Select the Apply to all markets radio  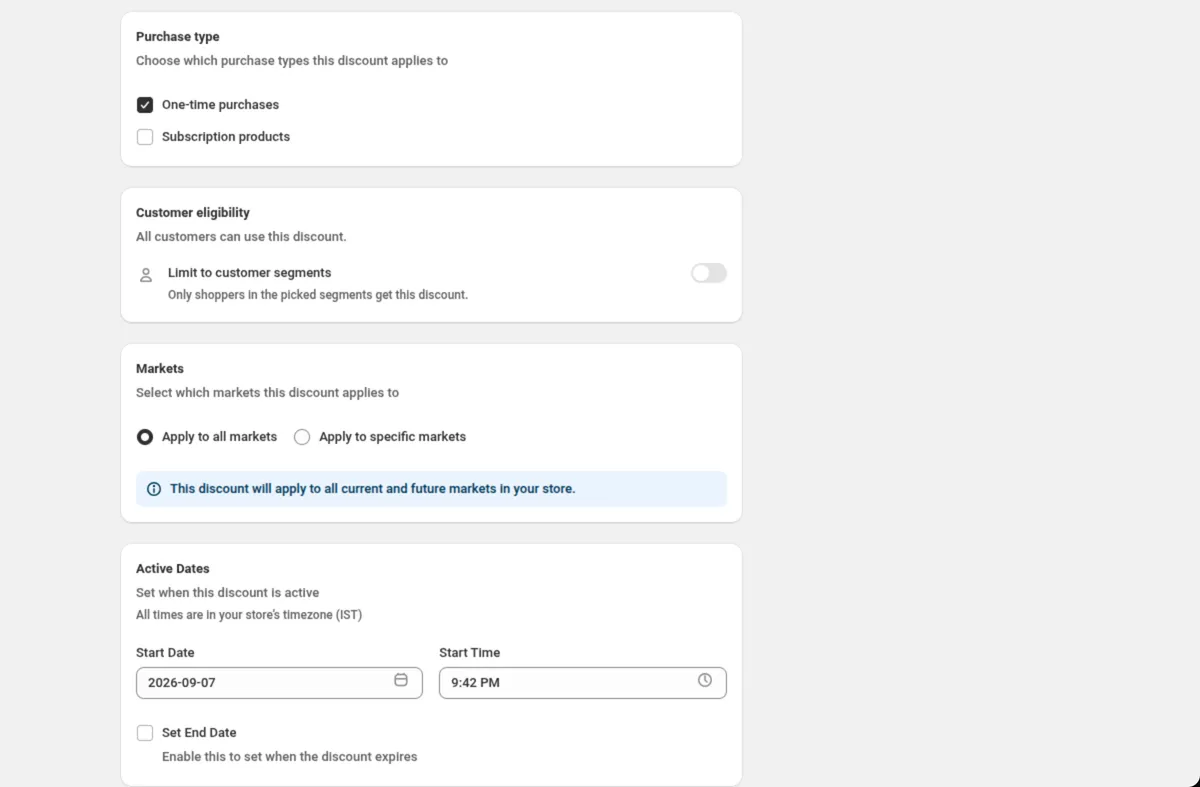tap(145, 437)
